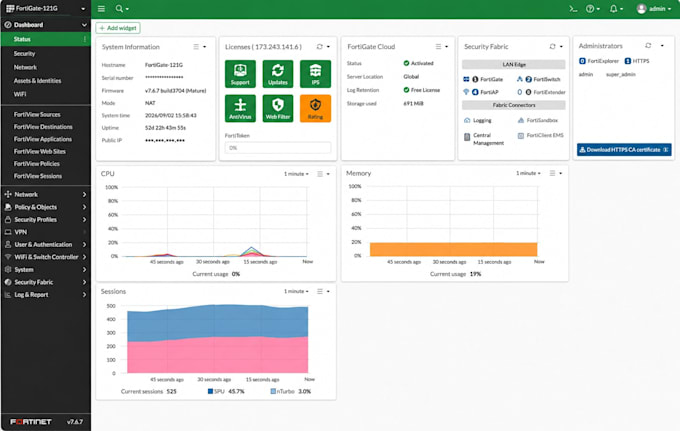Open CPU widget 1 minute dropdown

[x=296, y=174]
